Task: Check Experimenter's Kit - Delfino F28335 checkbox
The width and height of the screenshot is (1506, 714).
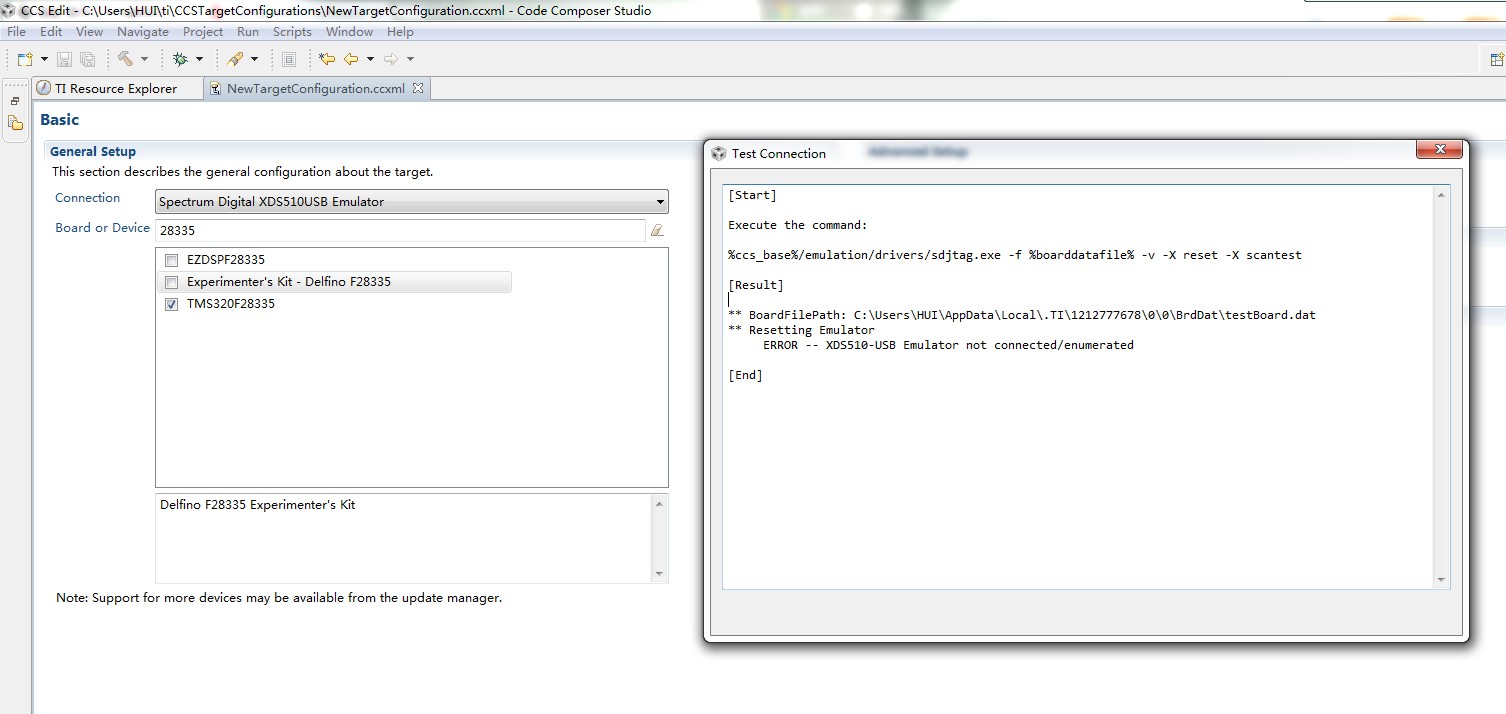Action: coord(171,282)
